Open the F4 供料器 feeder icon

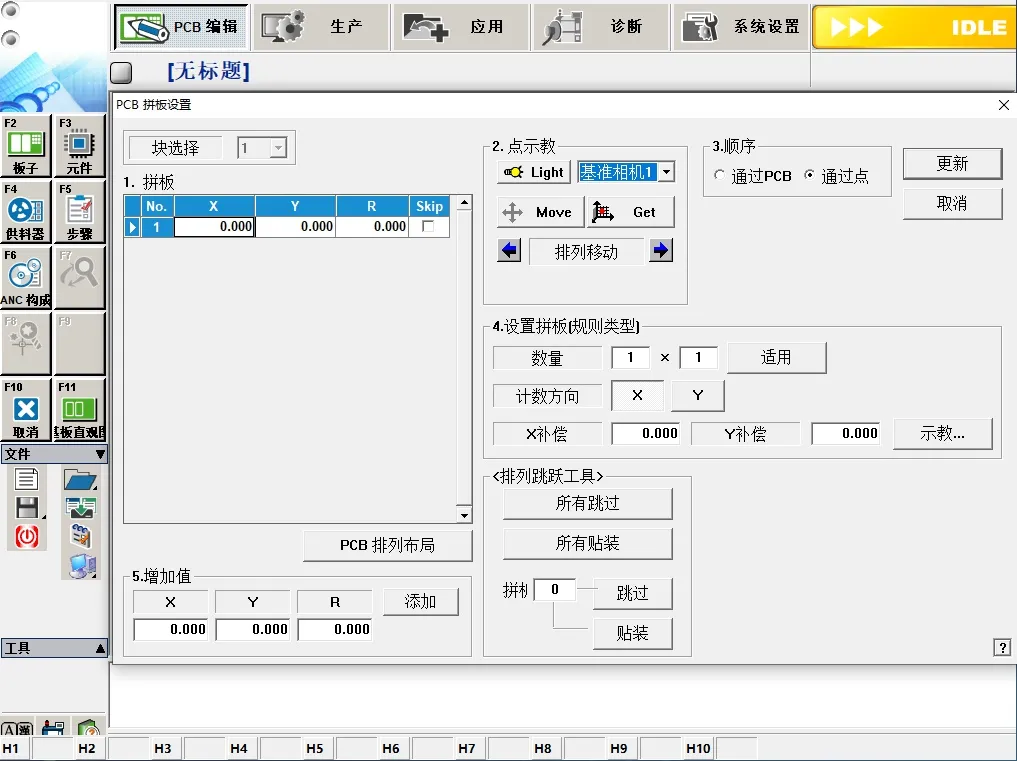(26, 211)
